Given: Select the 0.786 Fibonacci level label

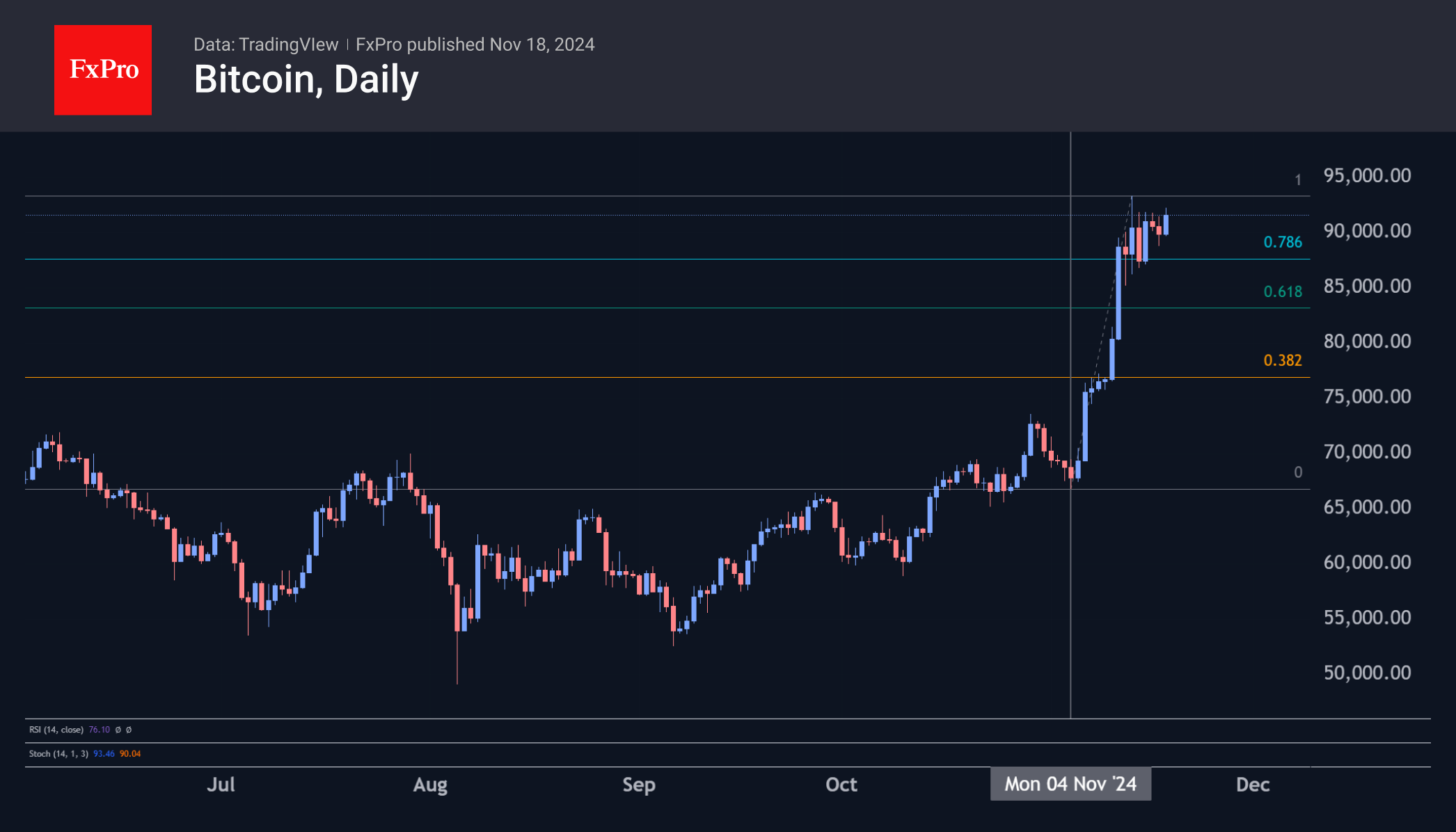Looking at the screenshot, I should pos(1282,242).
